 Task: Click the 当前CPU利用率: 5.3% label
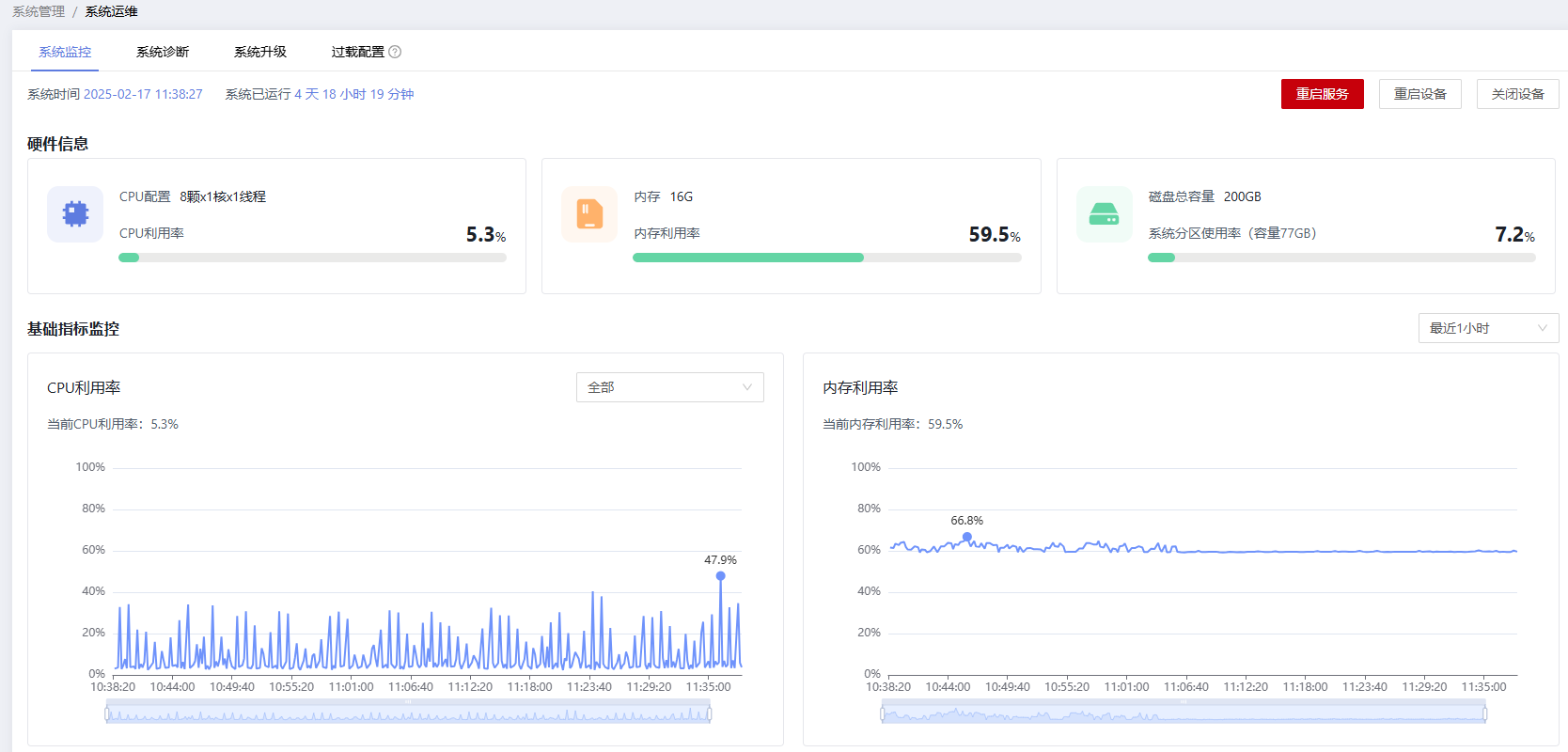(x=113, y=424)
